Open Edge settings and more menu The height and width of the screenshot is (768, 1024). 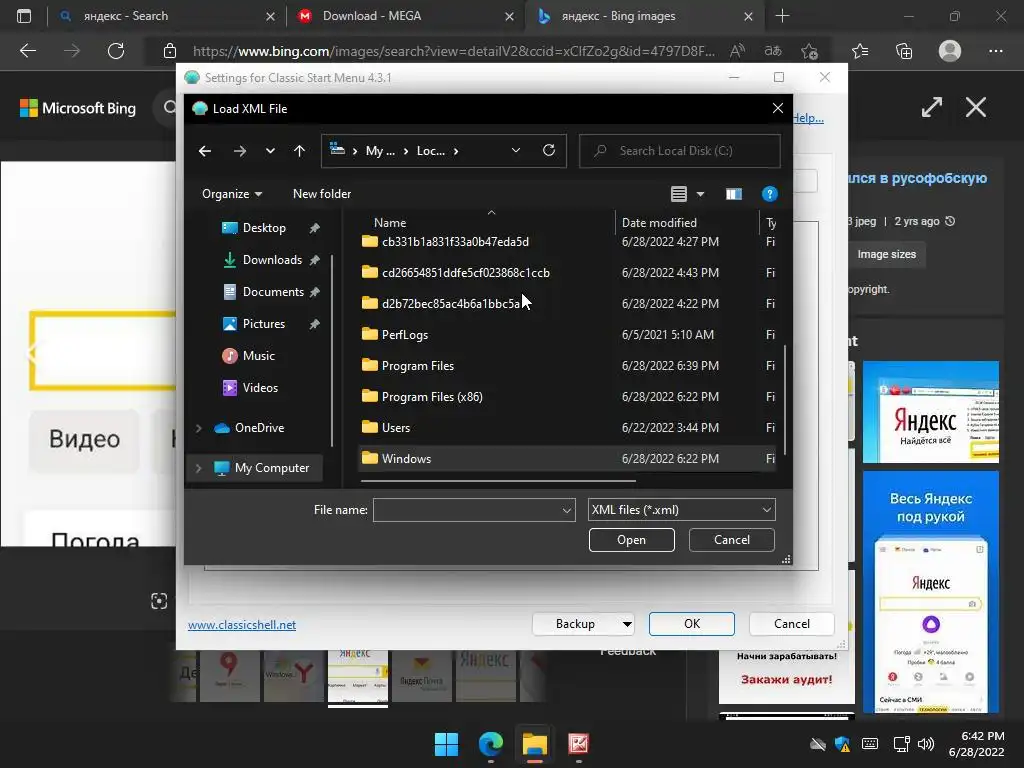click(995, 51)
